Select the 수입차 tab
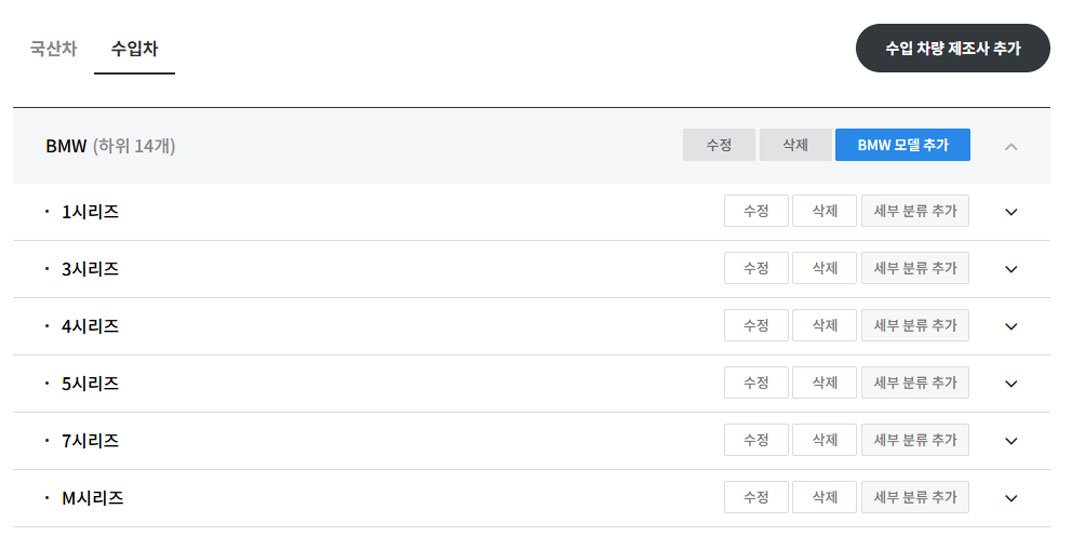Viewport: 1072px width, 535px height. 135,50
